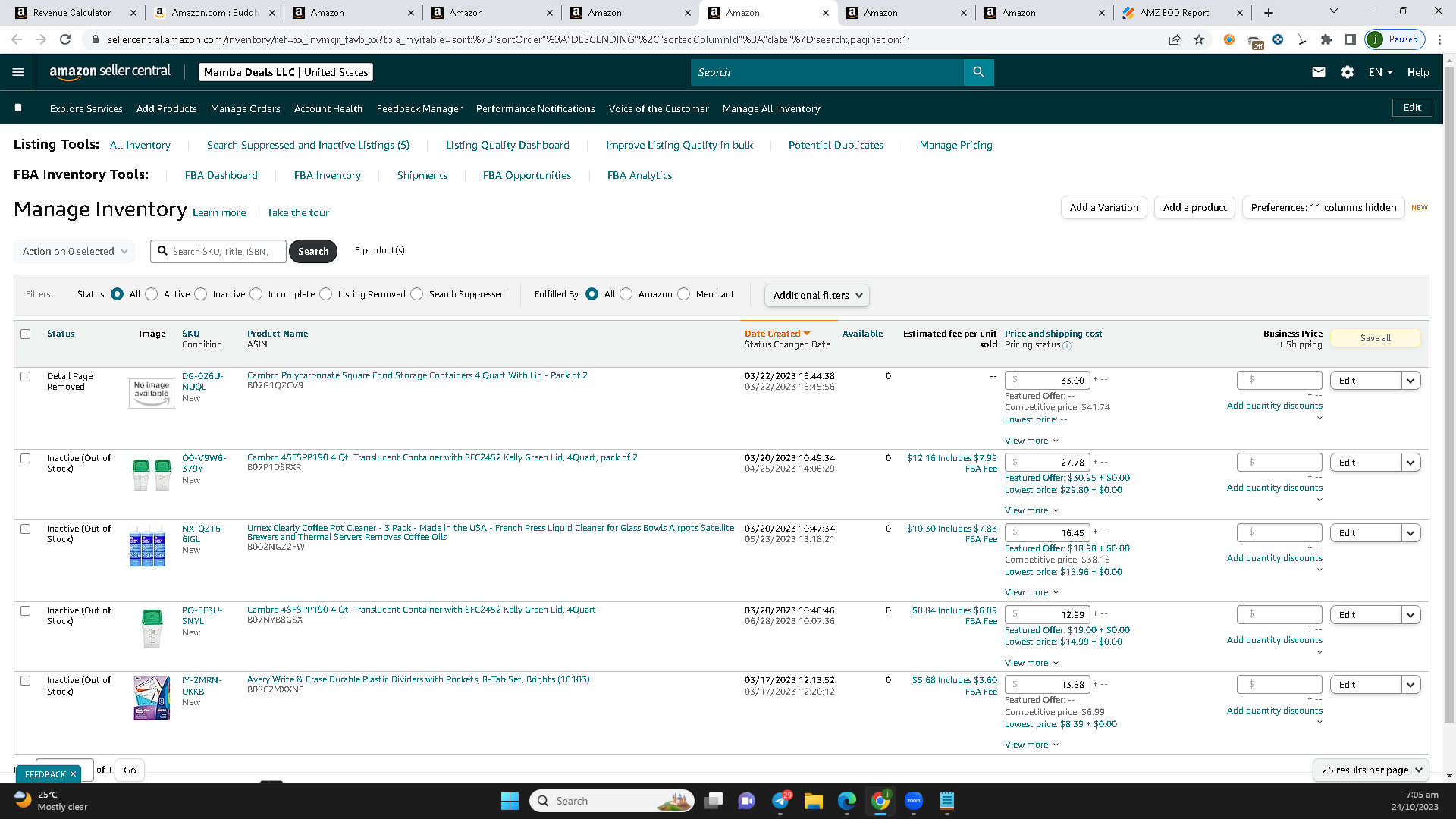The image size is (1456, 819).
Task: Go back with the browser back arrow
Action: point(17,39)
